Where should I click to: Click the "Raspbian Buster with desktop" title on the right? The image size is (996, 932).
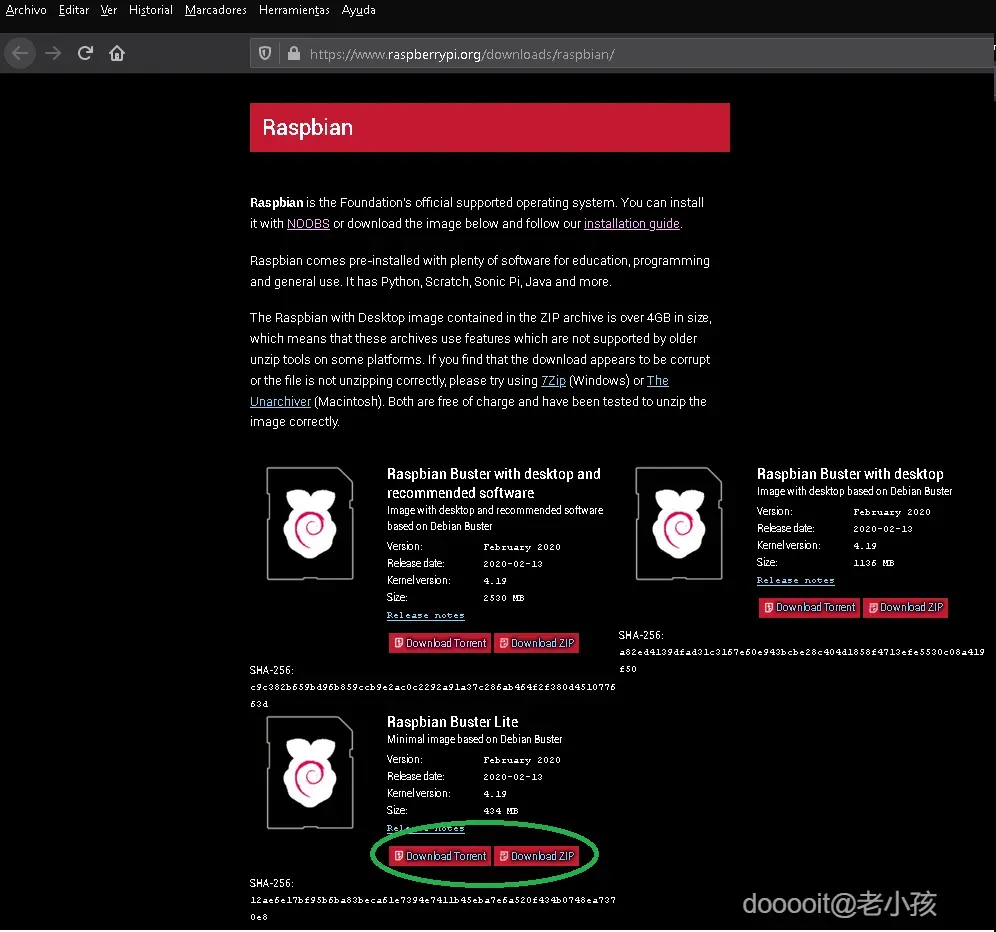coord(850,474)
